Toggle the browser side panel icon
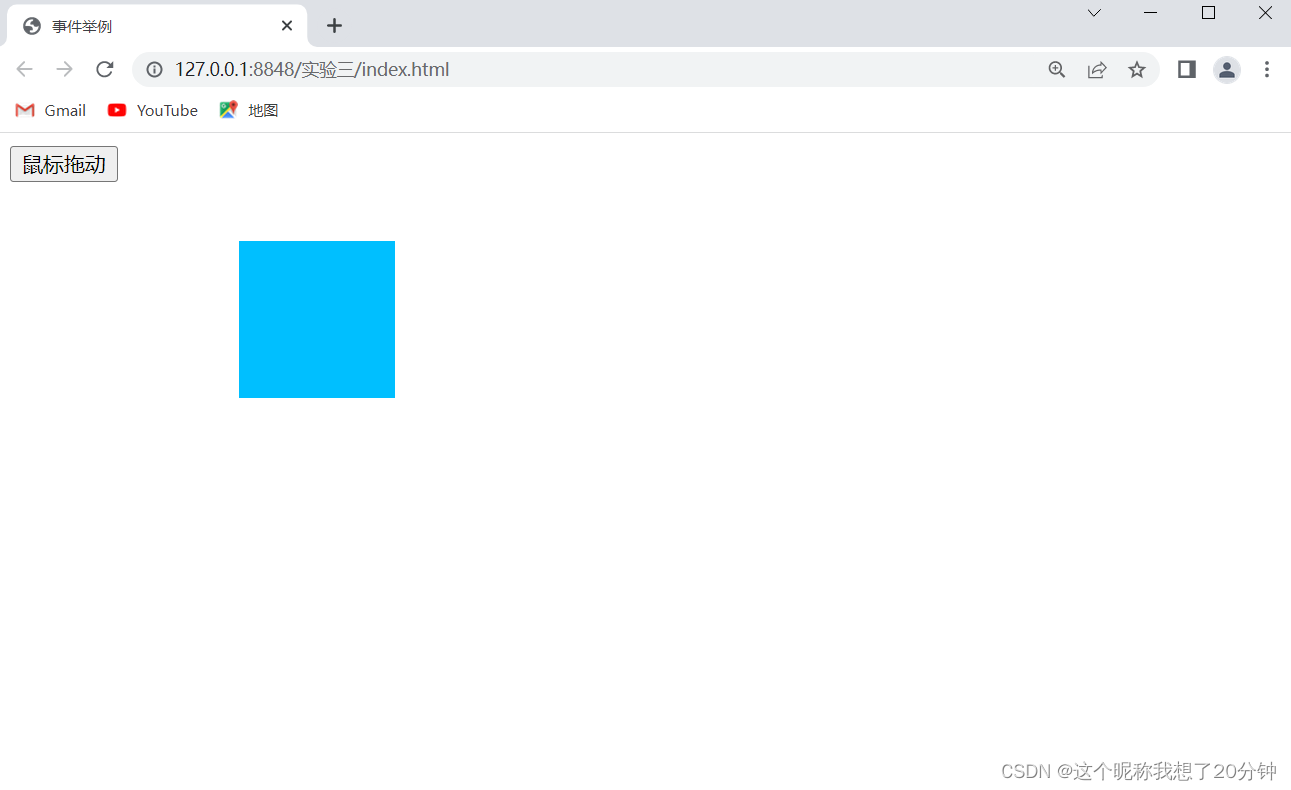The width and height of the screenshot is (1291, 790). 1187,69
